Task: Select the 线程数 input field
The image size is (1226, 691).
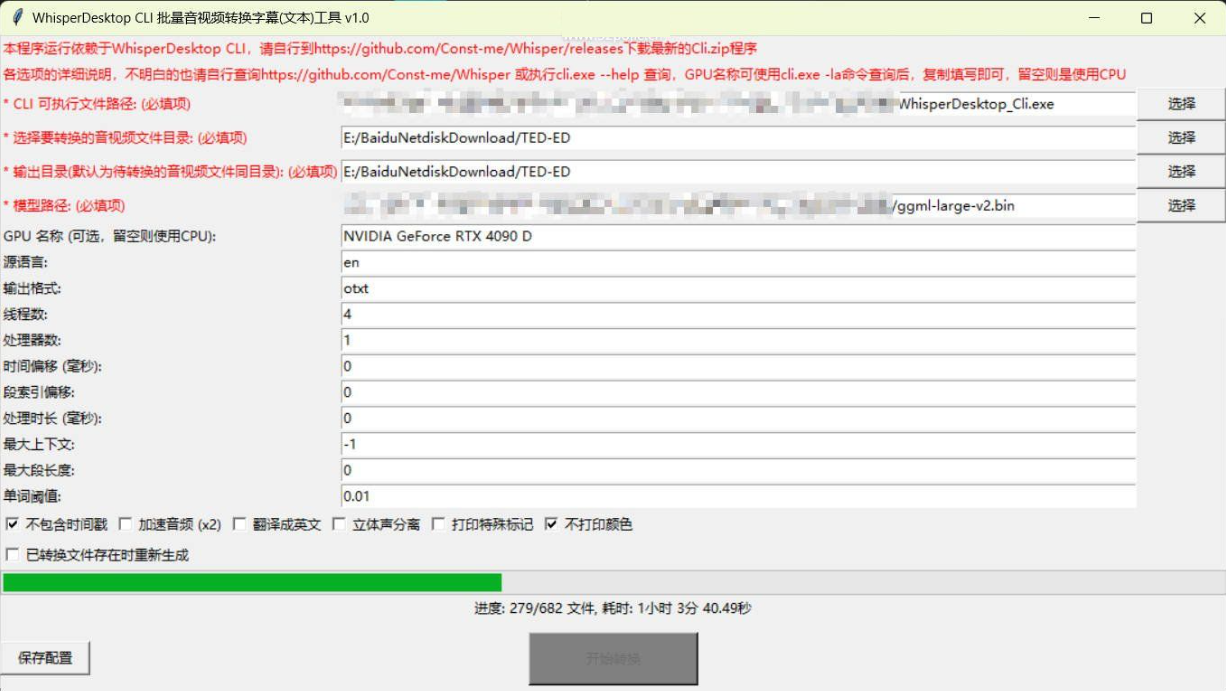Action: (738, 315)
